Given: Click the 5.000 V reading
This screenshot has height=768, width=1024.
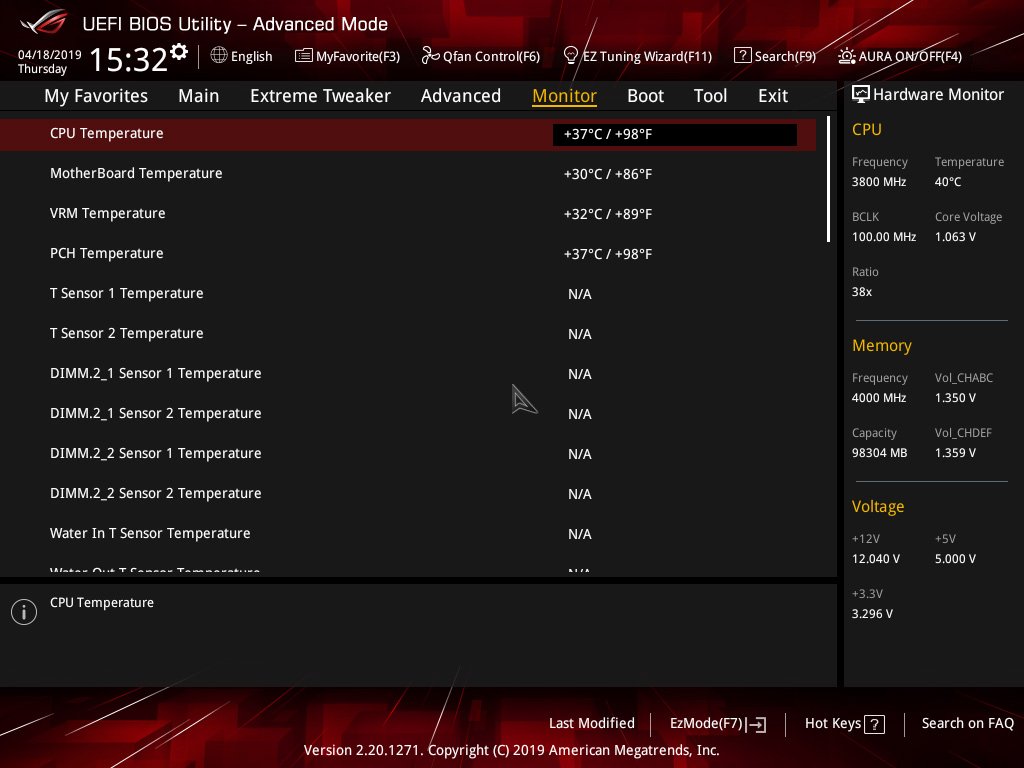Looking at the screenshot, I should pos(955,559).
